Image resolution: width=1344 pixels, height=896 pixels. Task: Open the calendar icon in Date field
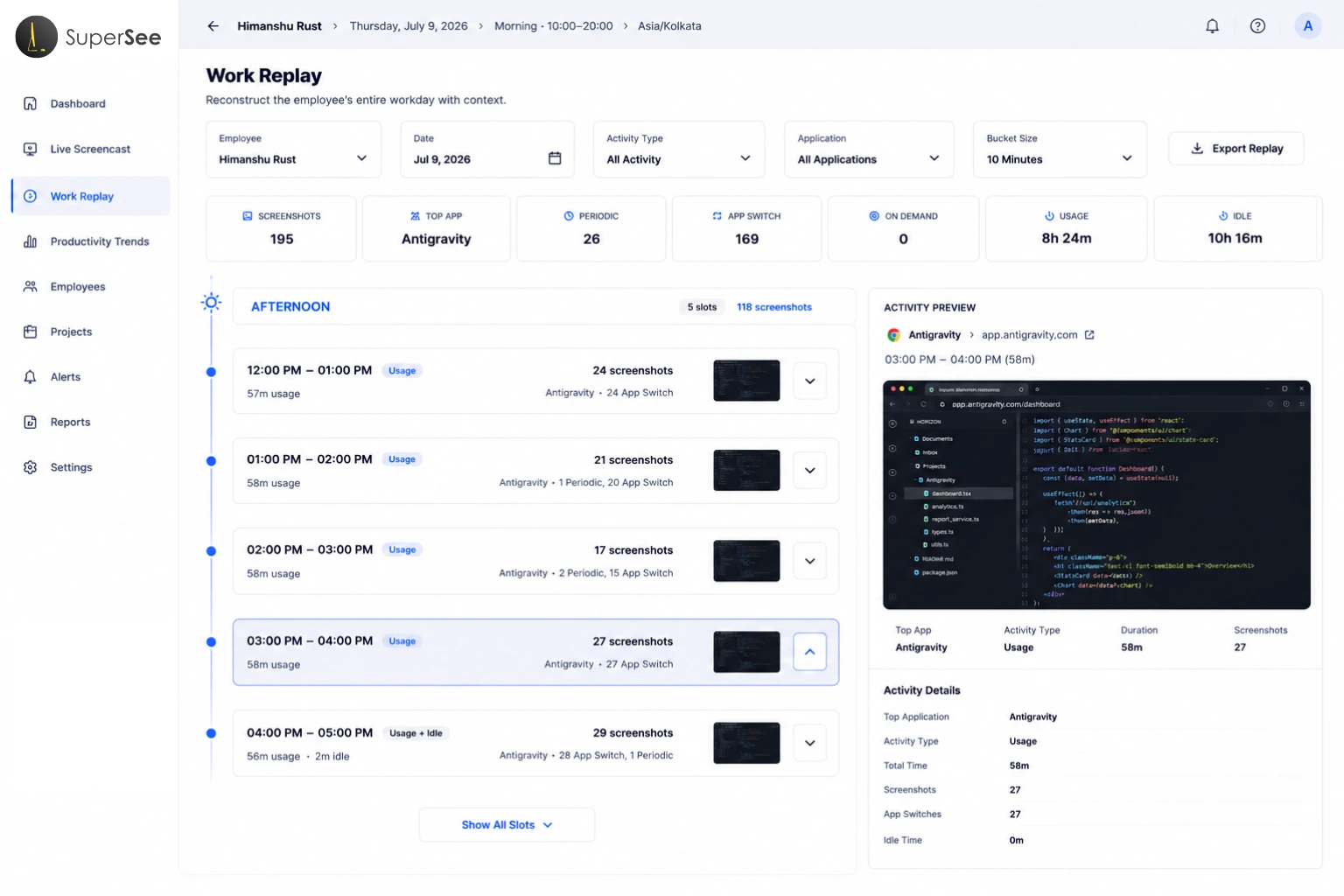point(555,158)
